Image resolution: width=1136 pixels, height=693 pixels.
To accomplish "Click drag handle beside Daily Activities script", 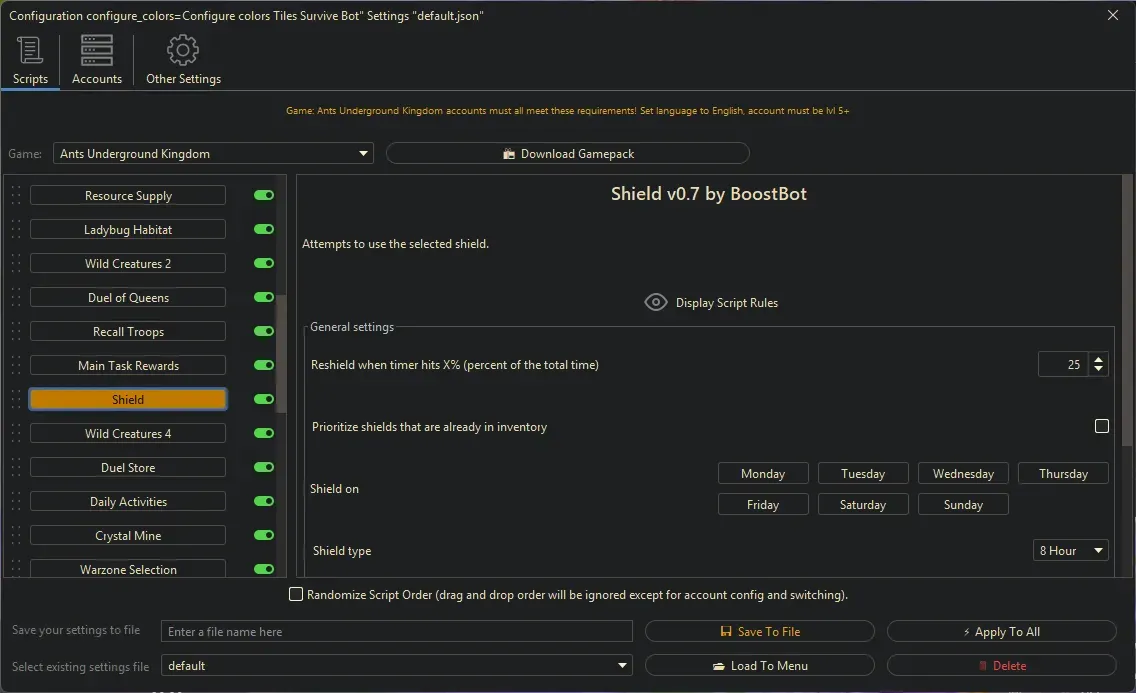I will [x=15, y=502].
